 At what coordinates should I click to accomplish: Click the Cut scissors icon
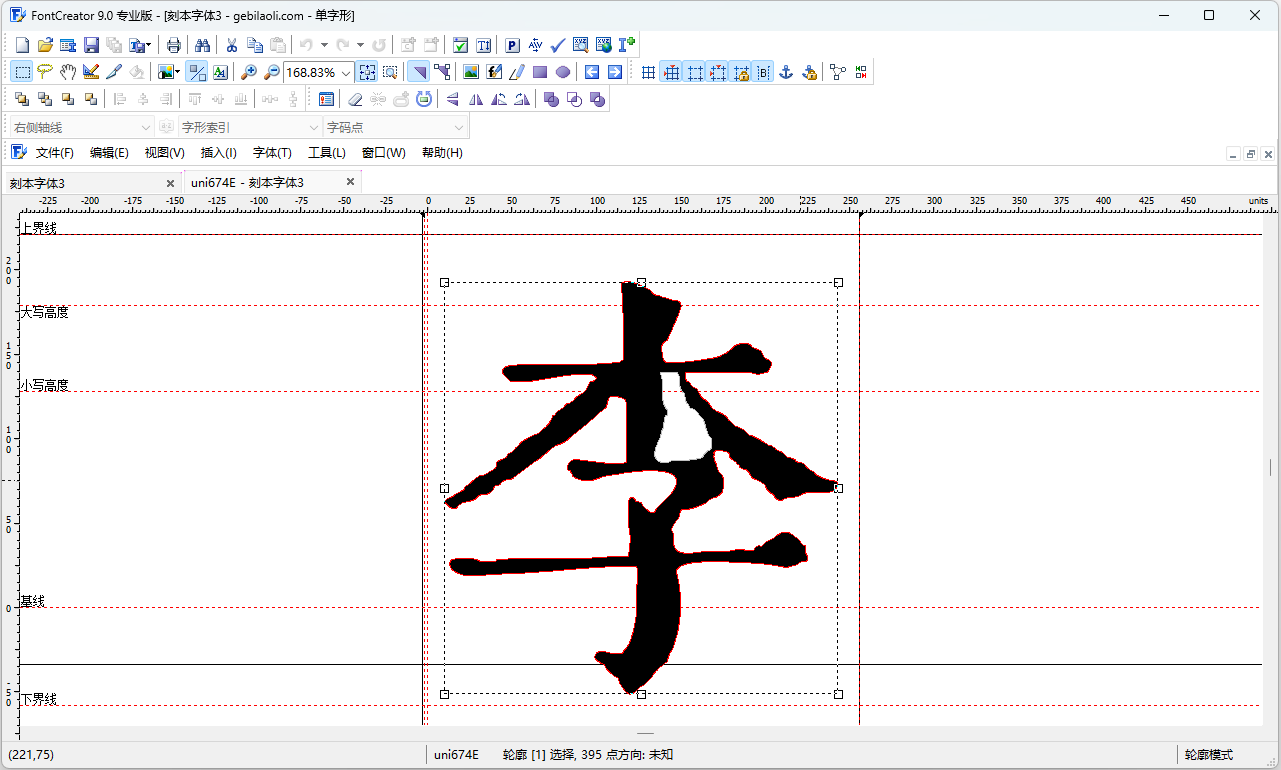coord(232,45)
